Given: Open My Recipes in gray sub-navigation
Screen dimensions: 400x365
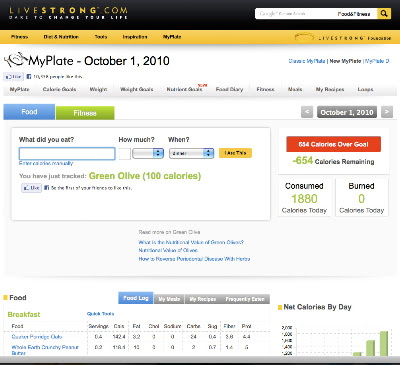Looking at the screenshot, I should pos(330,89).
